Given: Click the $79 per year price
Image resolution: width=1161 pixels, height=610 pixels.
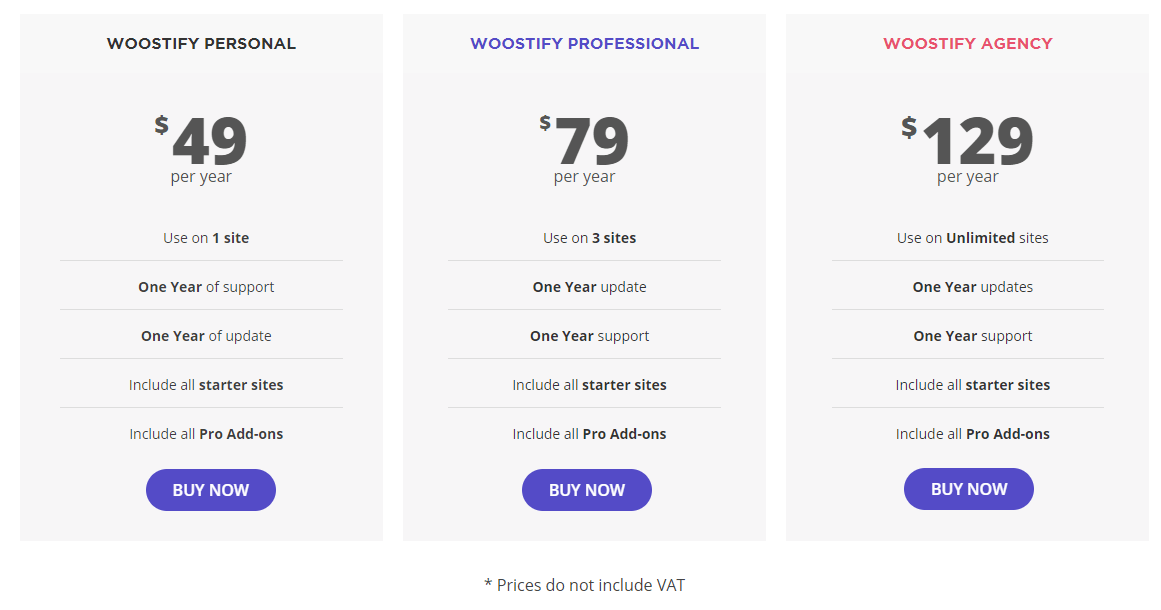Looking at the screenshot, I should click(586, 140).
